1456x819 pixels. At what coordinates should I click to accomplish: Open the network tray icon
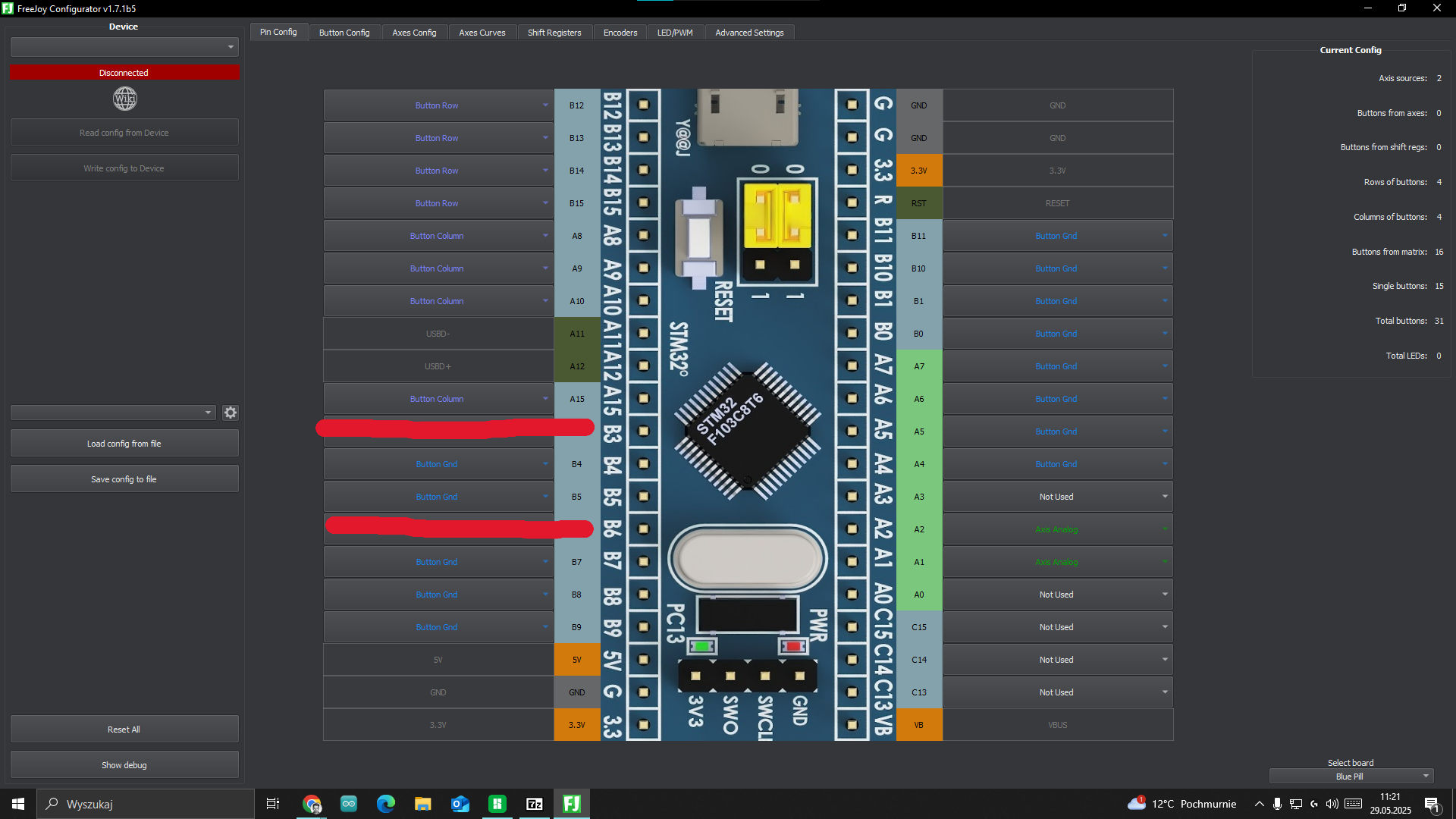tap(1296, 804)
